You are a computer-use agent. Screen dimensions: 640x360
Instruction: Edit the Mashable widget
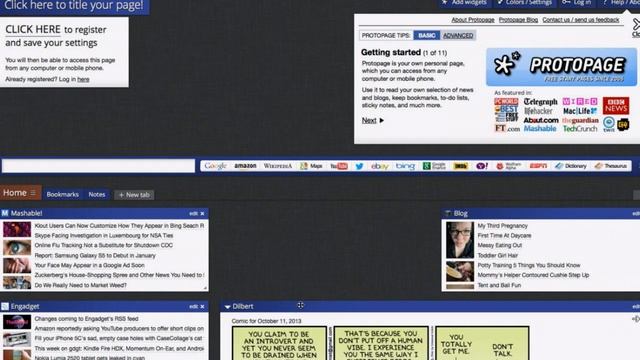point(193,213)
